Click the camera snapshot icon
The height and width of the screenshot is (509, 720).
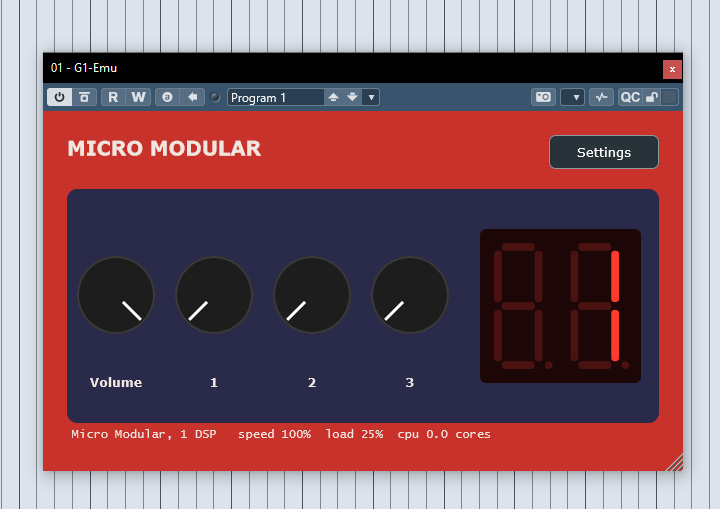[x=543, y=97]
